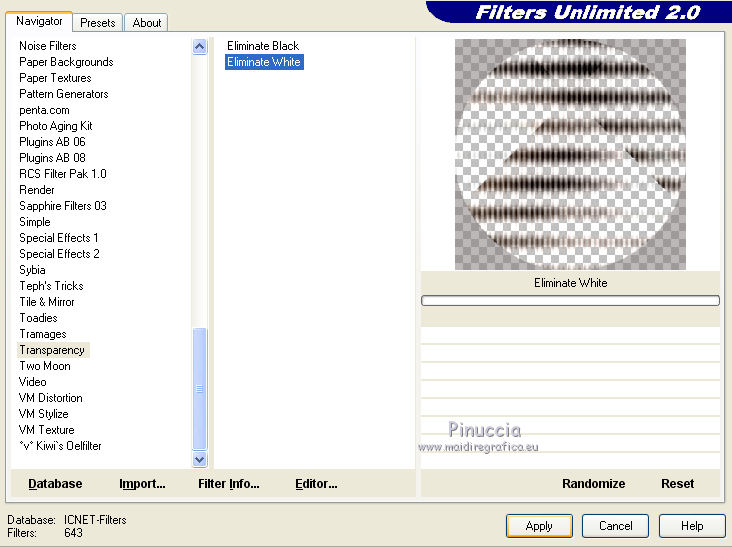
Task: Reset the filter settings
Action: (677, 484)
